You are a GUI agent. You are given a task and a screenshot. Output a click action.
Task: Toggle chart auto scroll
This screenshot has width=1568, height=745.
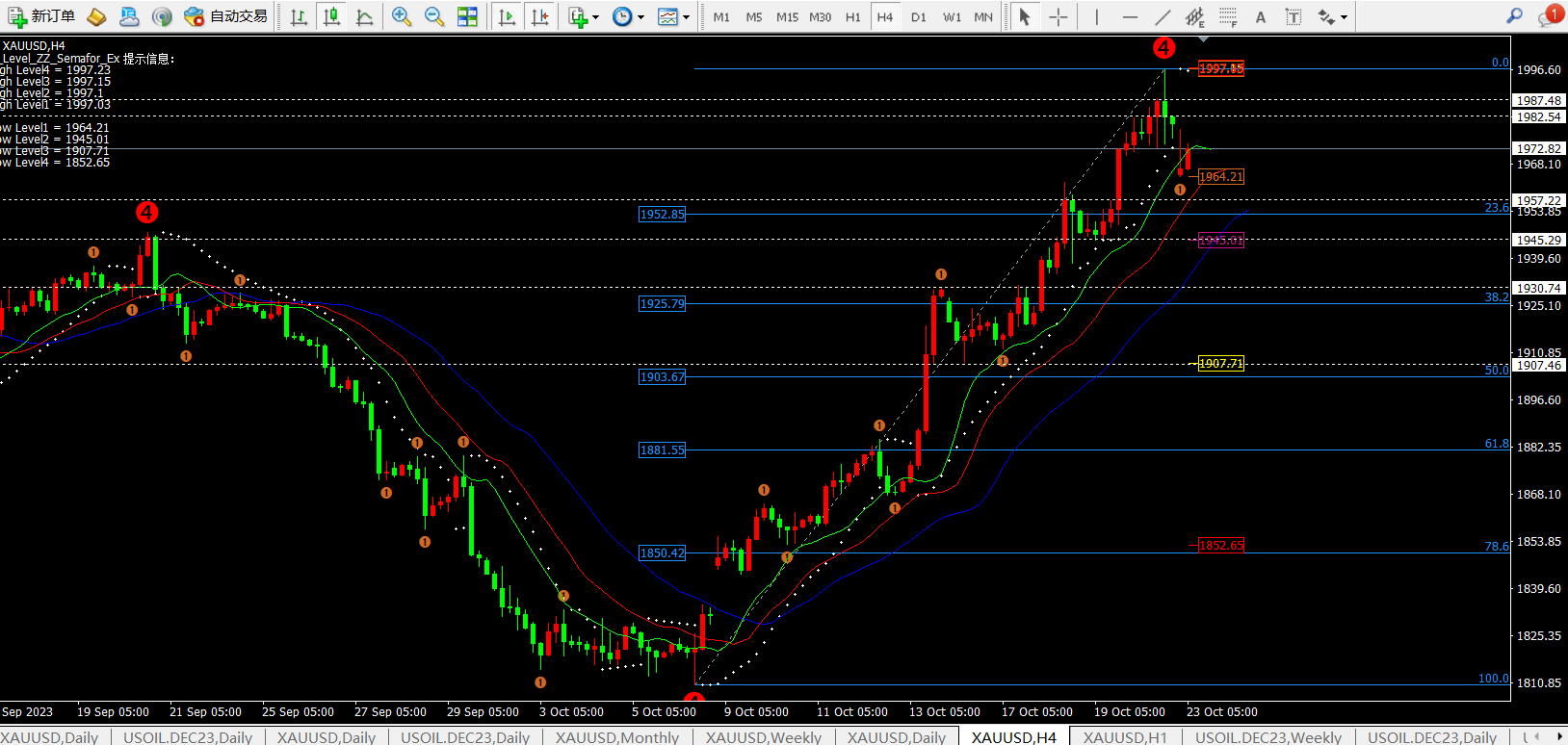(x=507, y=16)
